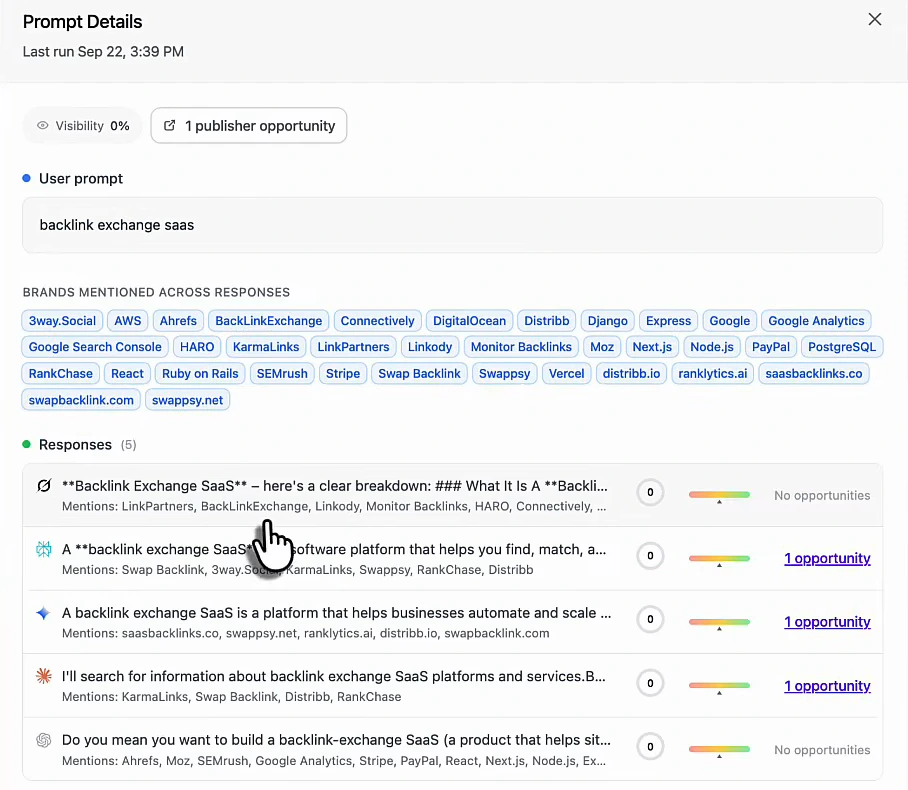
Task: Open the distribb.io brand tag
Action: pyautogui.click(x=631, y=374)
